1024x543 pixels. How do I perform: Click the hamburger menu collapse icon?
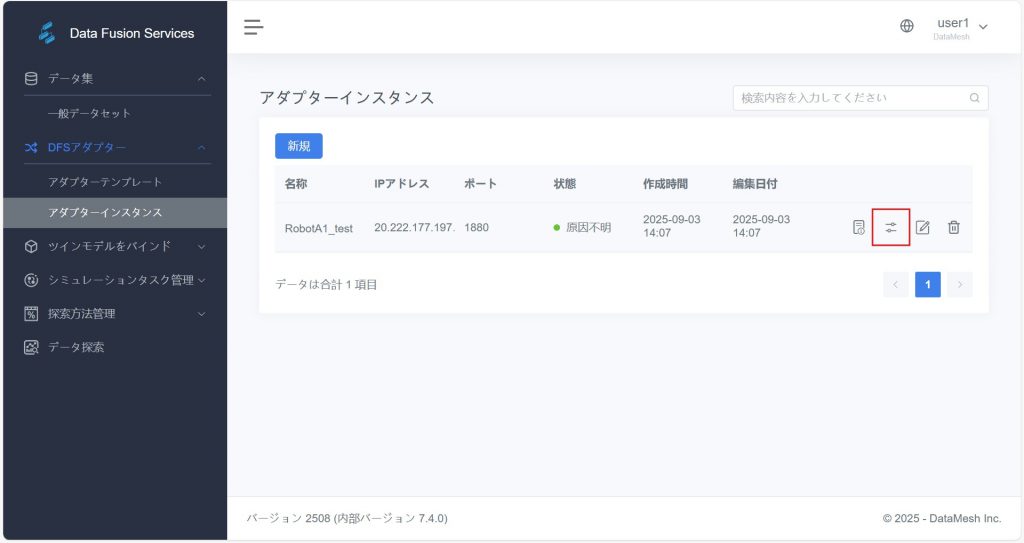pos(254,27)
